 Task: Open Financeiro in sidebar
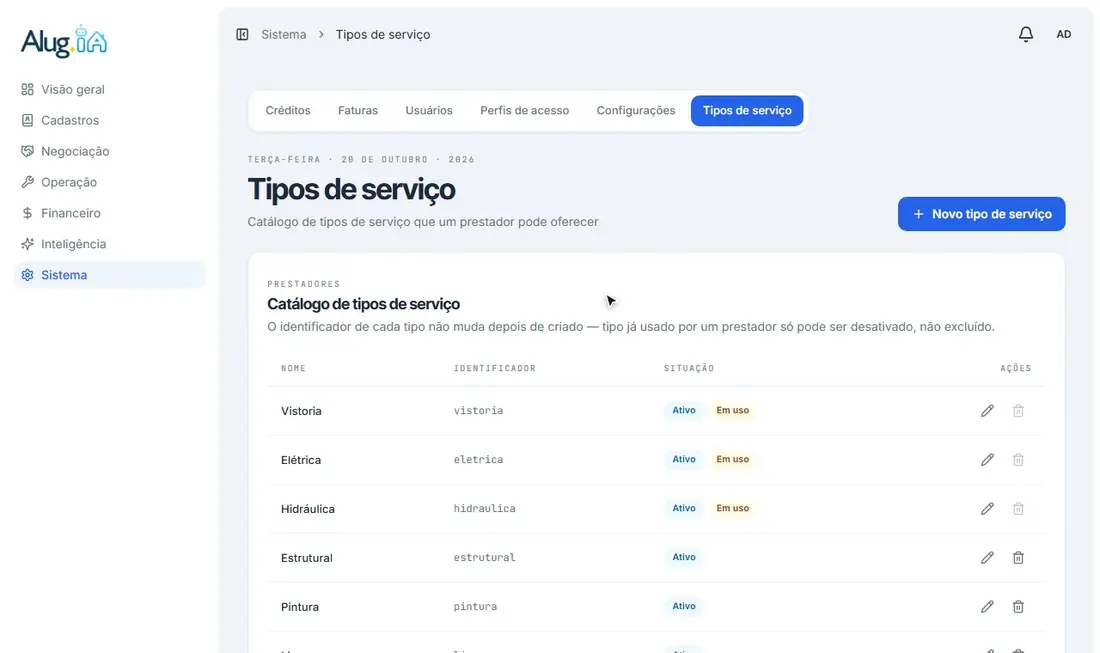[109, 213]
